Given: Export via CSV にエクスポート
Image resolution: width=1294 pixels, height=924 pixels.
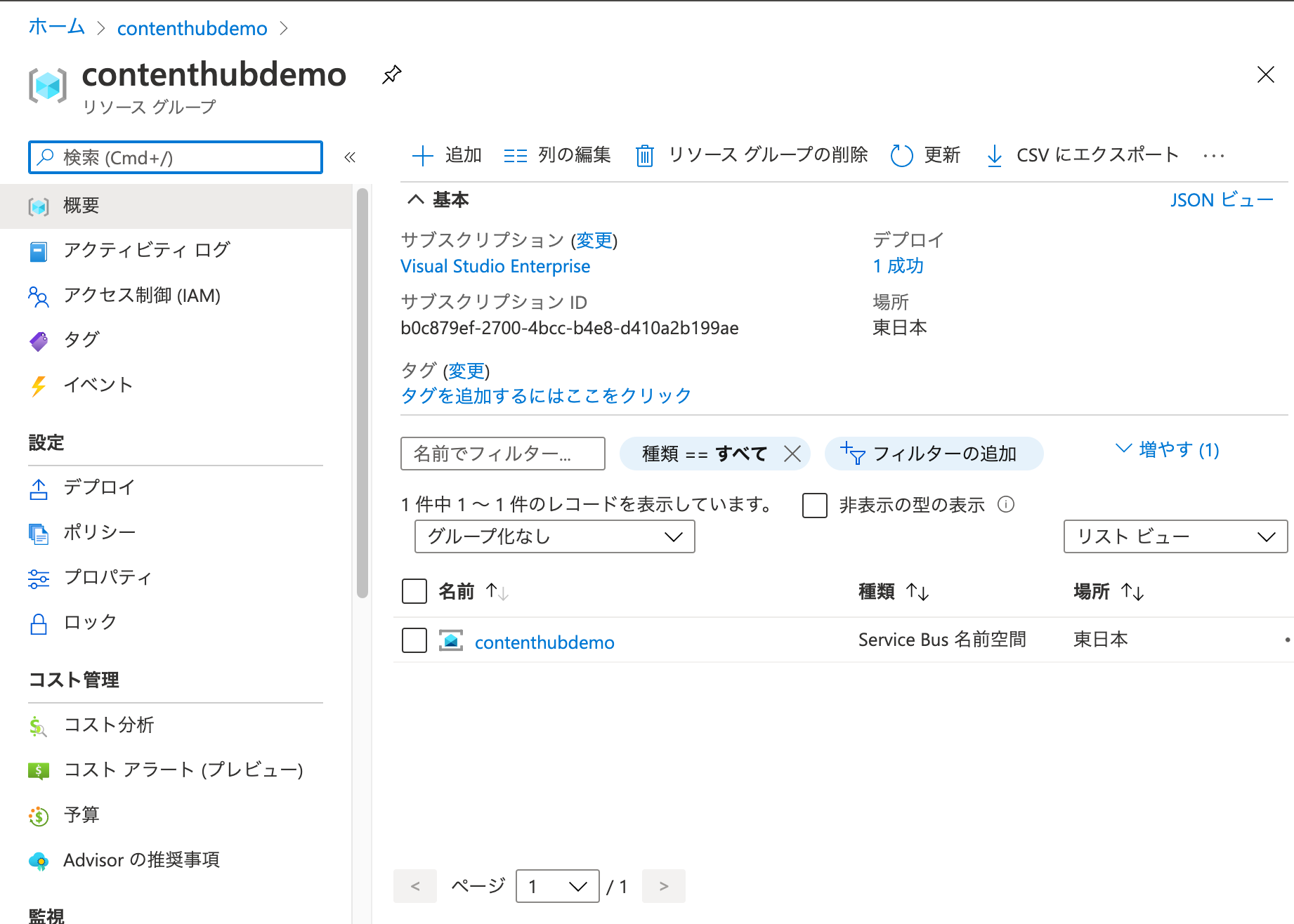Looking at the screenshot, I should (x=1082, y=155).
